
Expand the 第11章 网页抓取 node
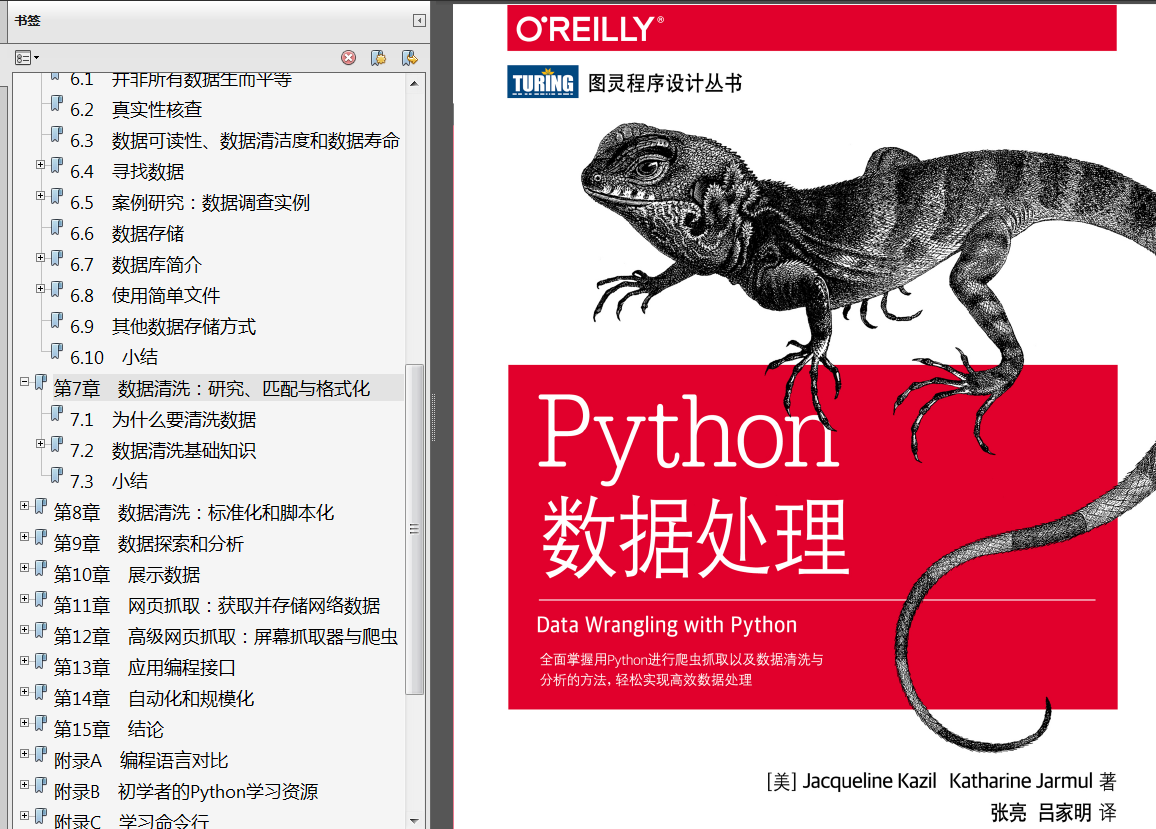click(24, 598)
